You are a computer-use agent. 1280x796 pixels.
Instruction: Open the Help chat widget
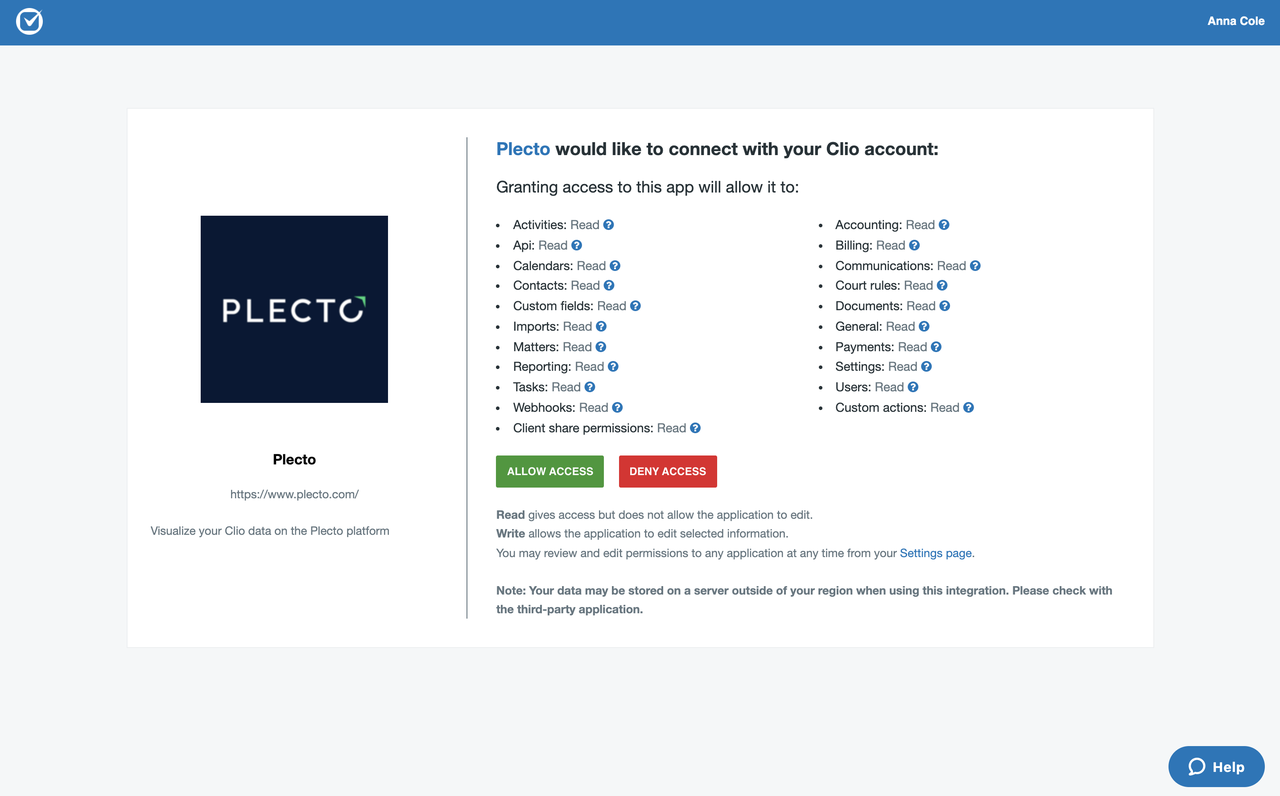click(x=1216, y=767)
